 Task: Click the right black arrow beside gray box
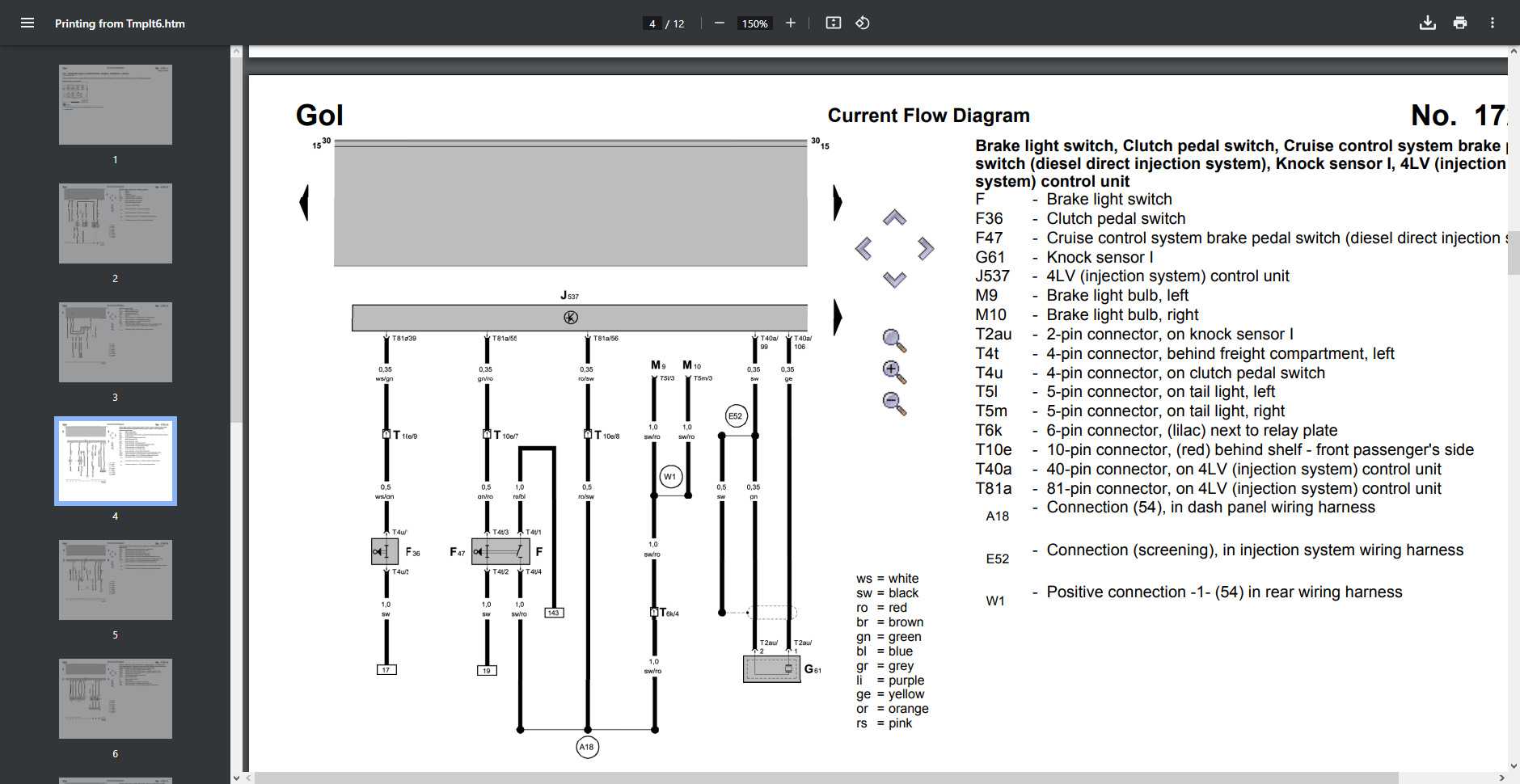(x=838, y=202)
